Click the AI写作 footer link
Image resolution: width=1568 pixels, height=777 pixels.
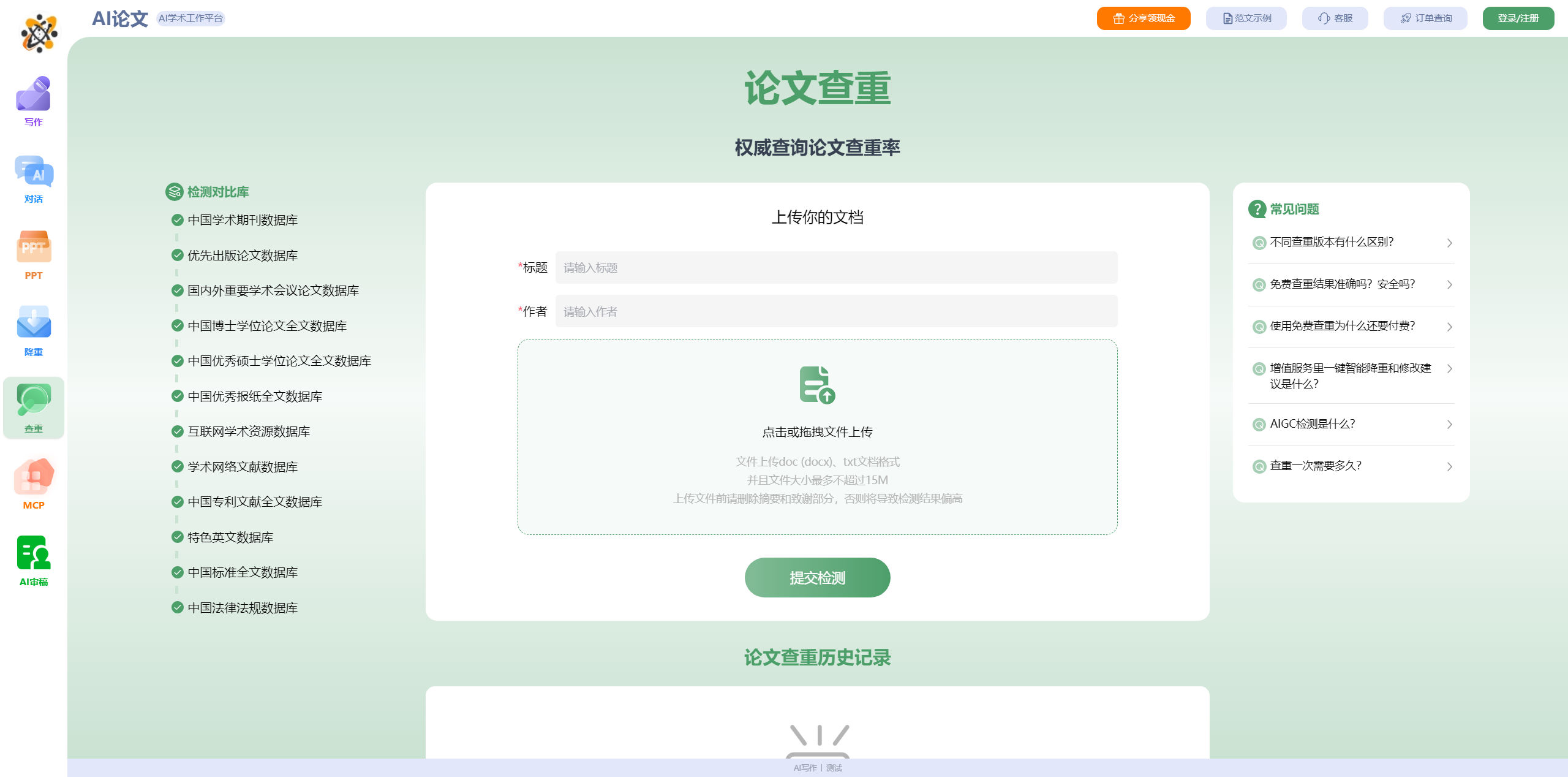[x=805, y=768]
